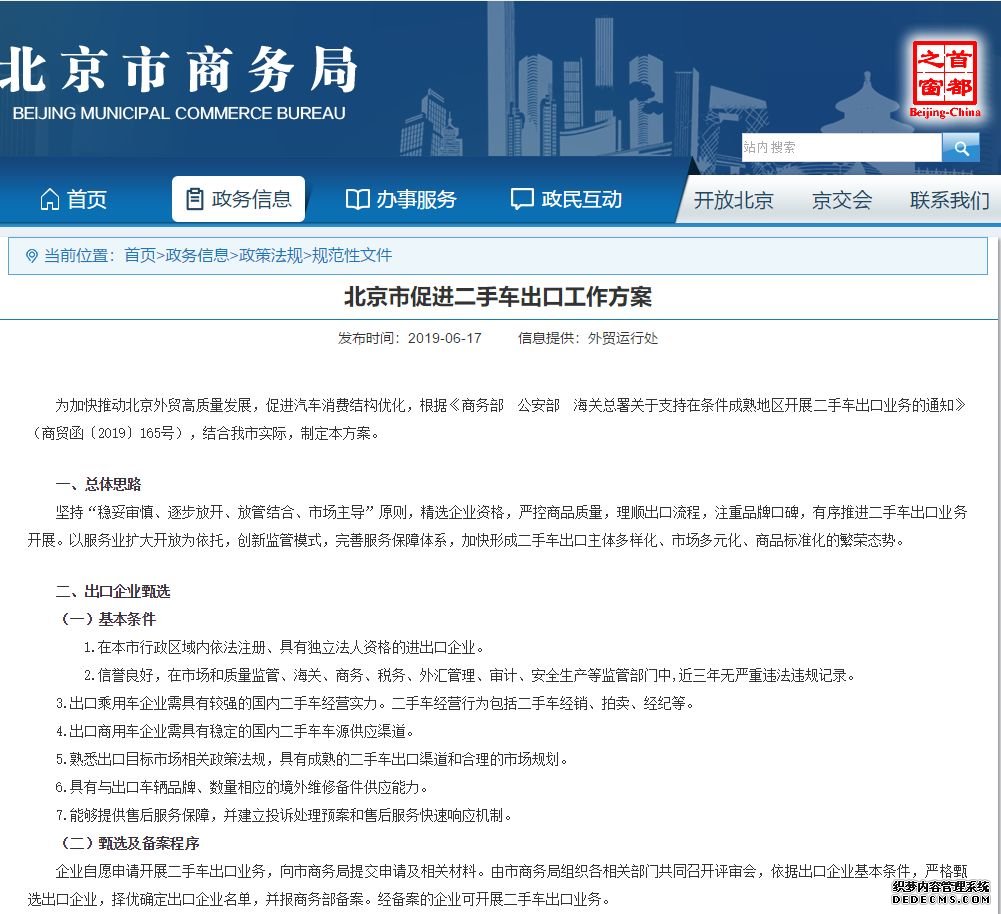Follow the 首页 breadcrumb link
This screenshot has height=914, width=1001.
140,255
